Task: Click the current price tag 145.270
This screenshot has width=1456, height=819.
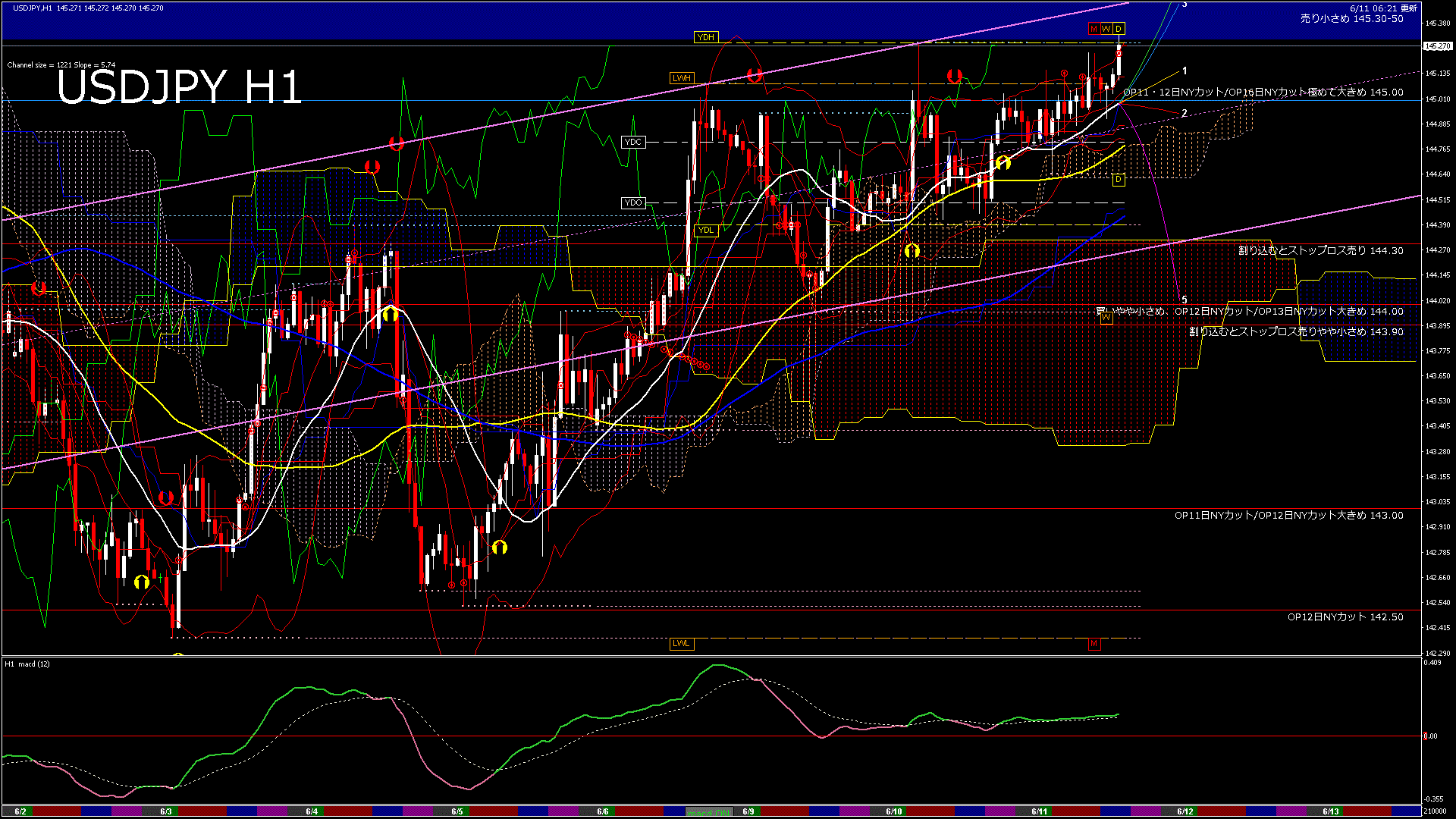Action: [x=1438, y=46]
